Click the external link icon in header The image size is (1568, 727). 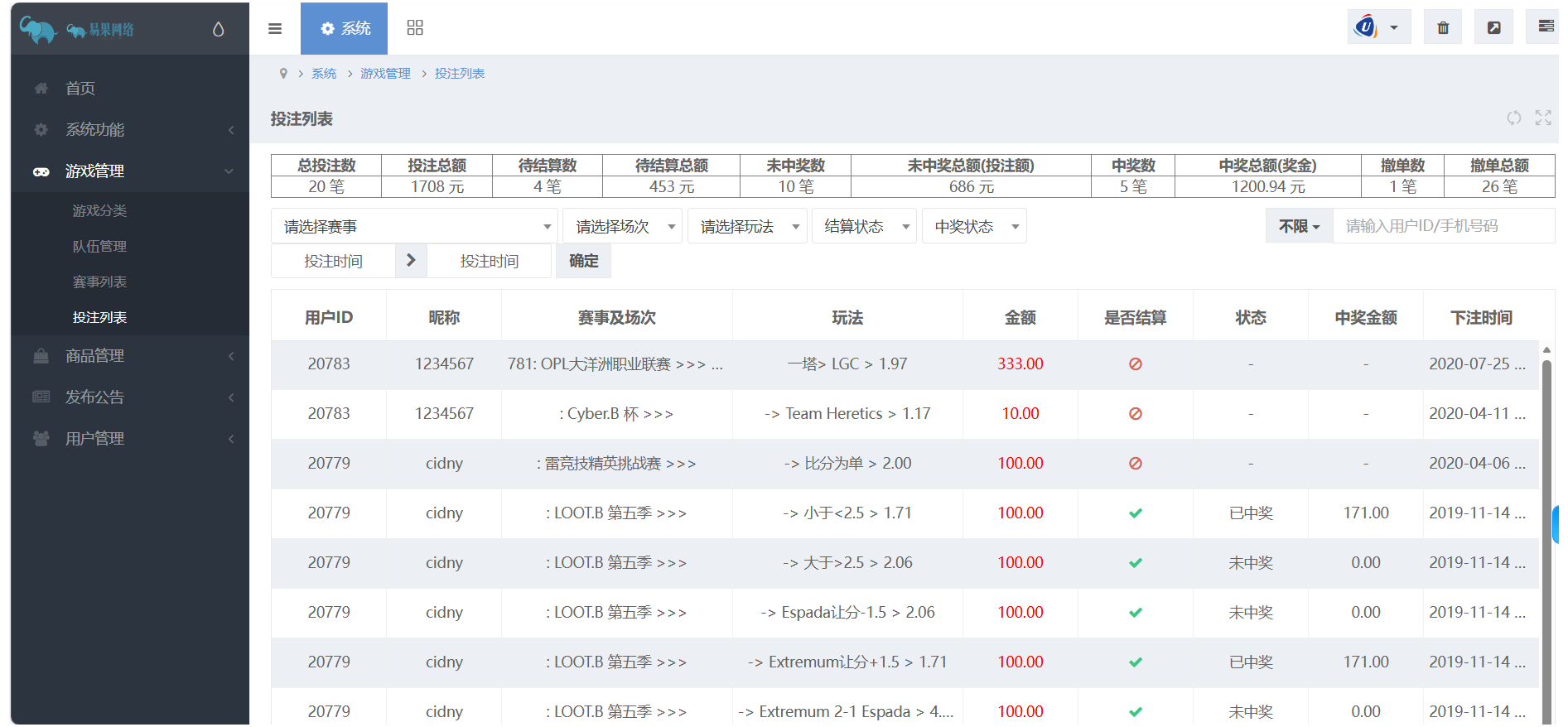(x=1493, y=28)
